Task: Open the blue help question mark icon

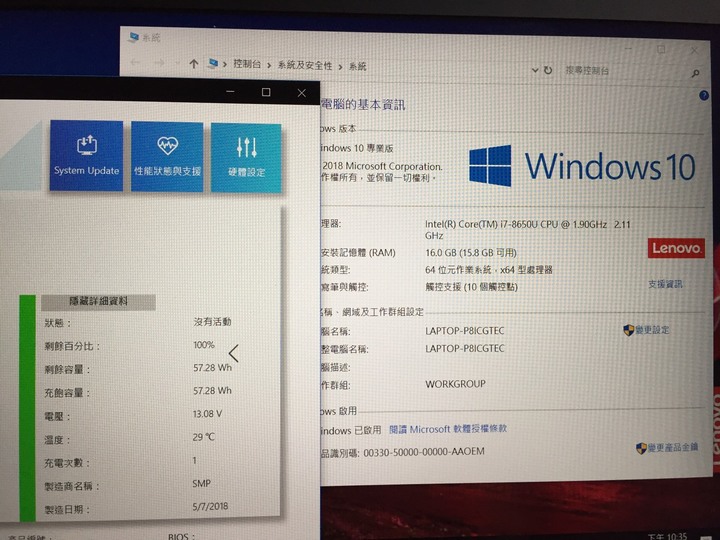Action: tap(703, 96)
